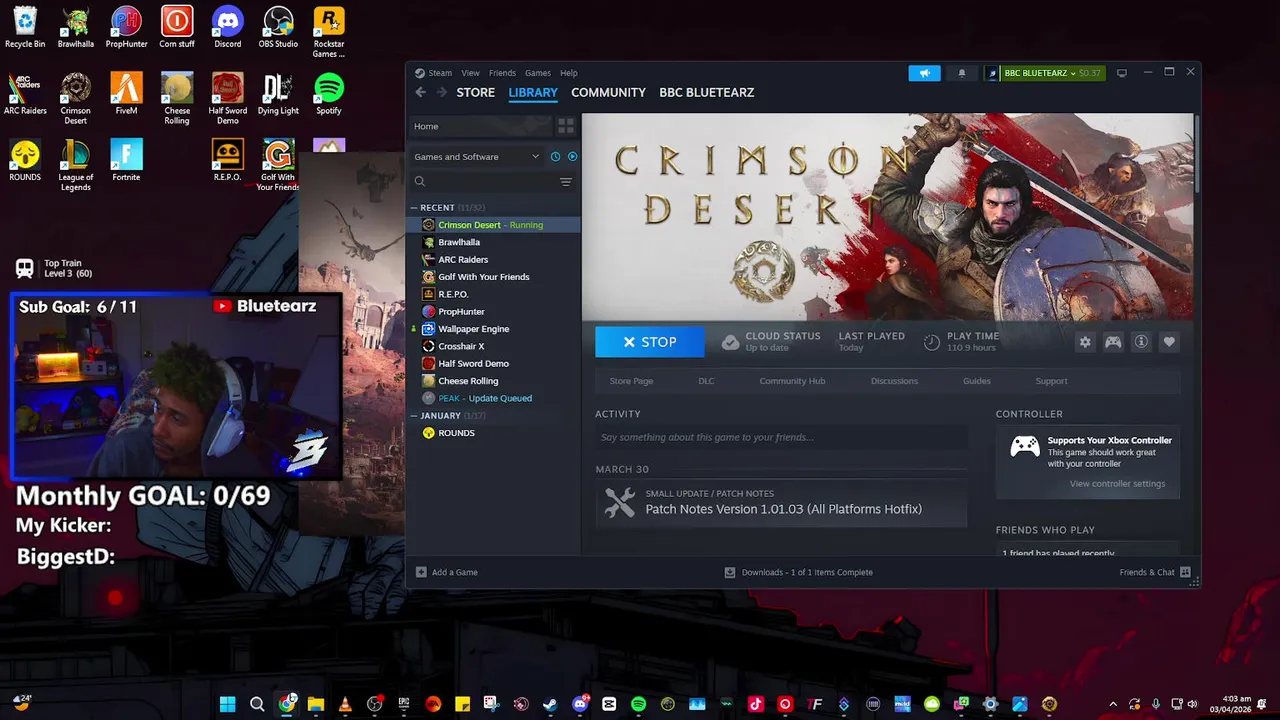Switch to the COMMUNITY tab
The width and height of the screenshot is (1280, 720).
tap(608, 92)
